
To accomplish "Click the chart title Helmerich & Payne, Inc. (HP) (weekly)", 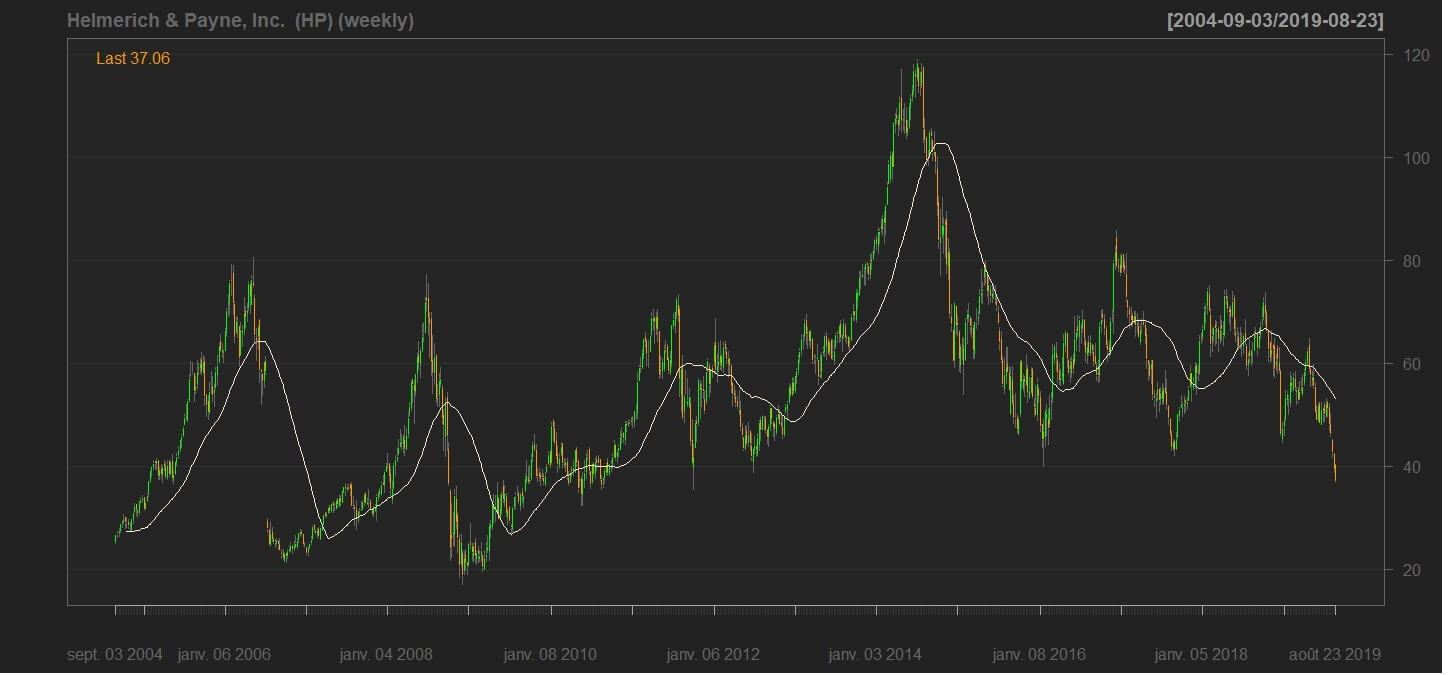I will [240, 21].
